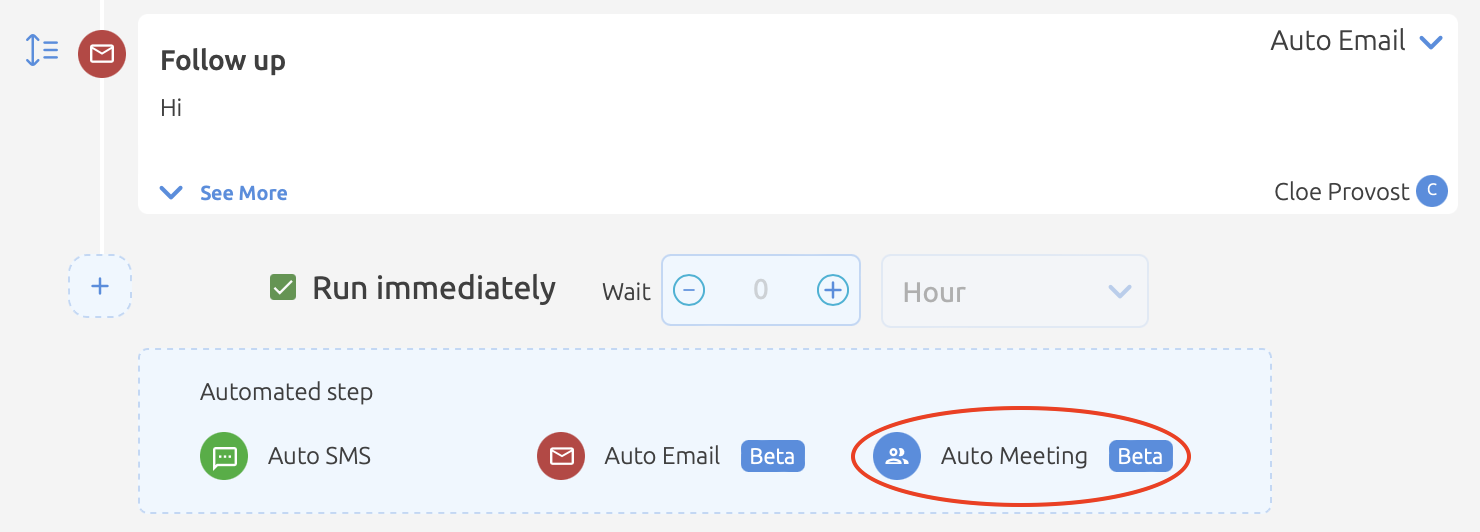
Task: Click the reorder step arrows icon
Action: [x=42, y=50]
